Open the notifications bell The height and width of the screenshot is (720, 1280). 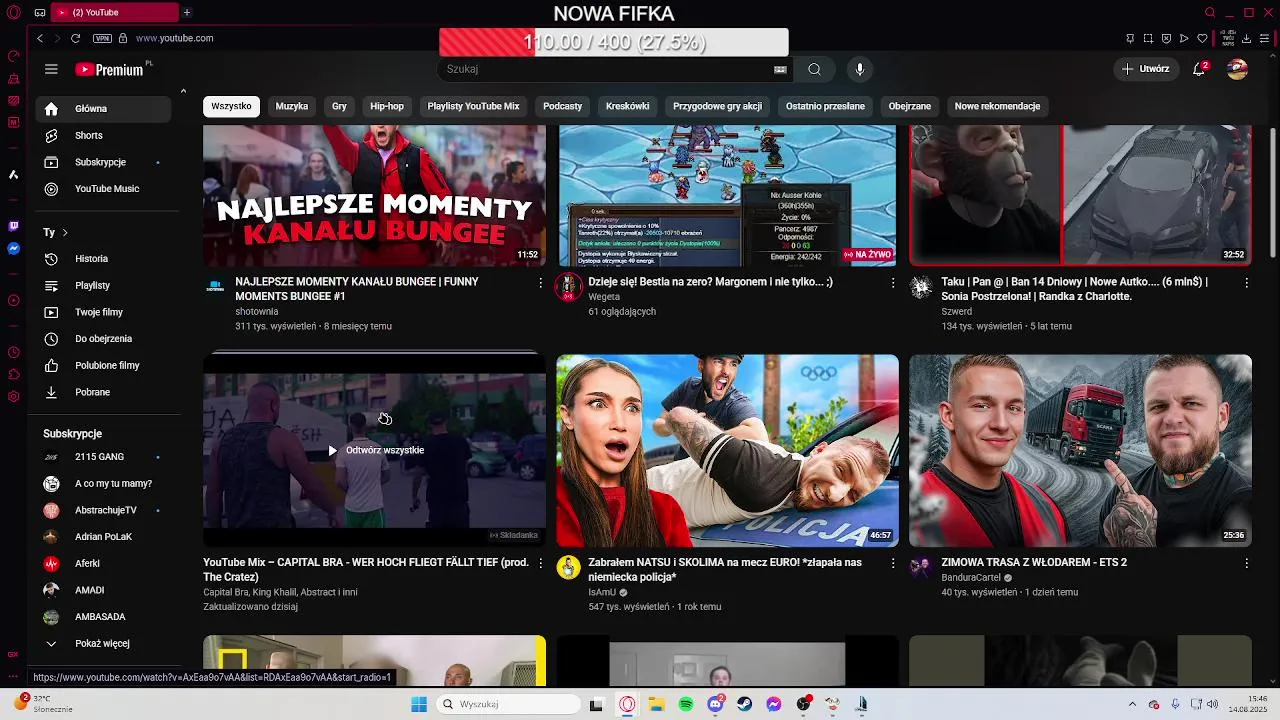coord(1199,69)
